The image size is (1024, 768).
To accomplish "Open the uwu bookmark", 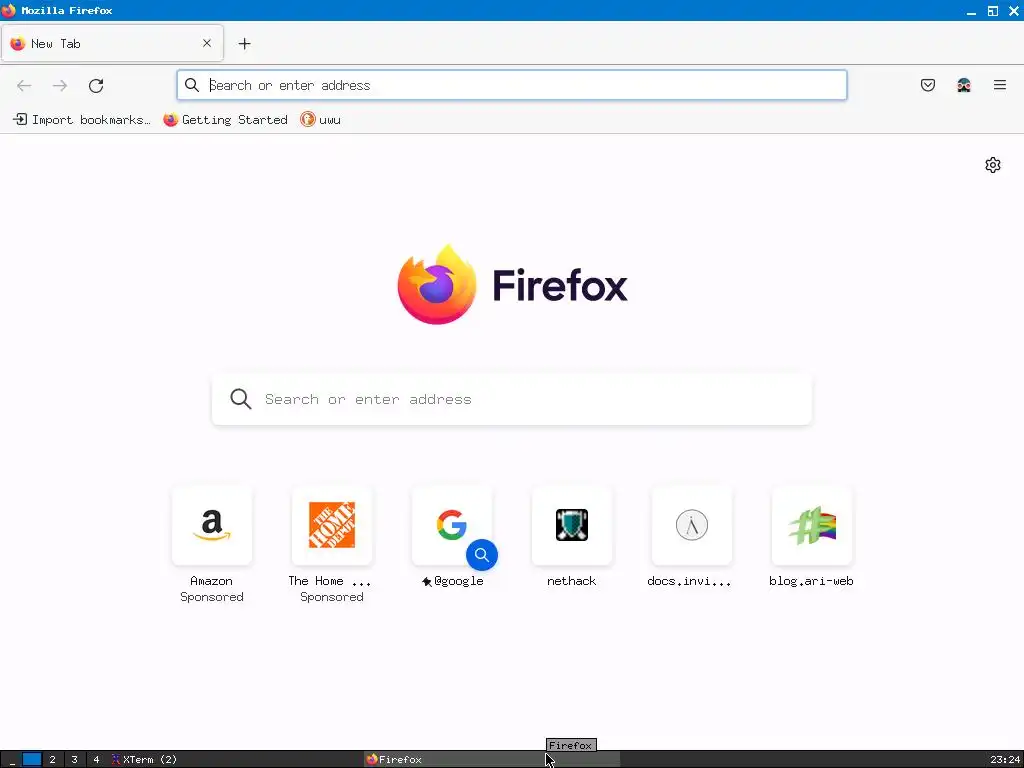I will pos(321,120).
